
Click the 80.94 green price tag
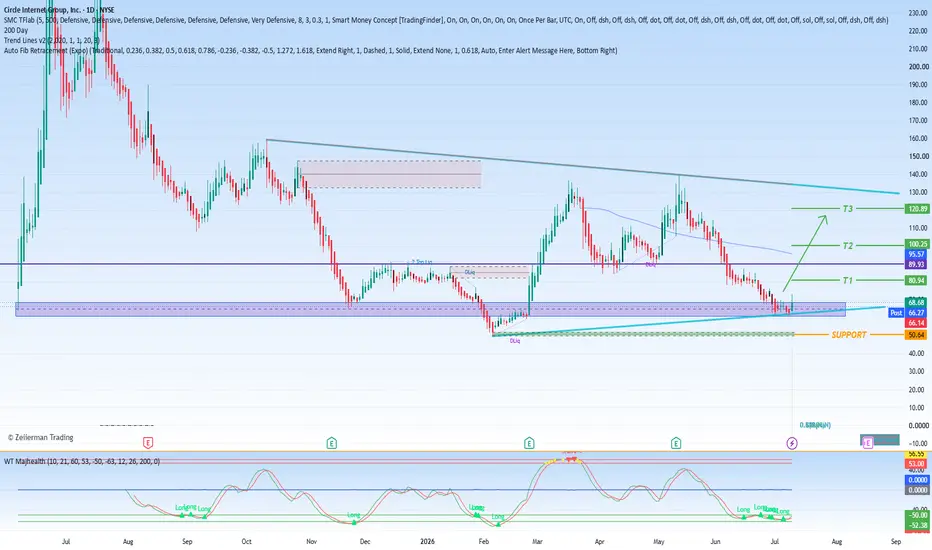click(917, 280)
